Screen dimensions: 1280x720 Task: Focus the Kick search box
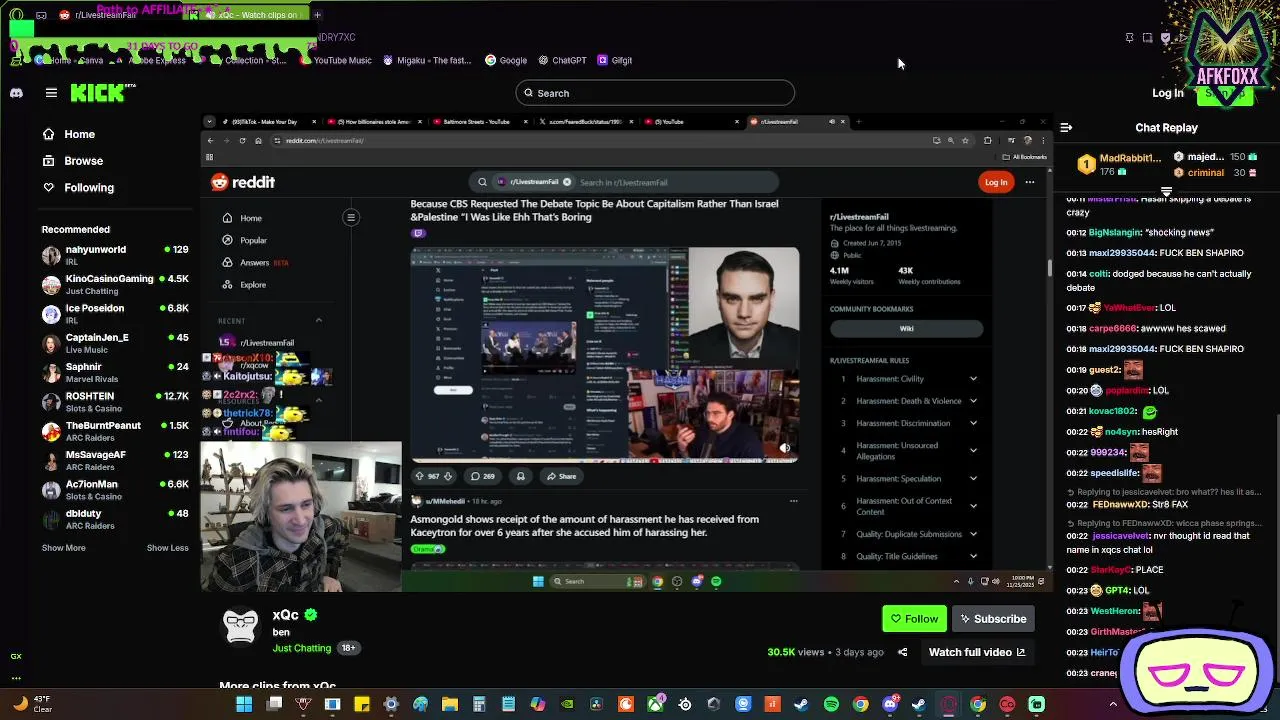[x=655, y=93]
